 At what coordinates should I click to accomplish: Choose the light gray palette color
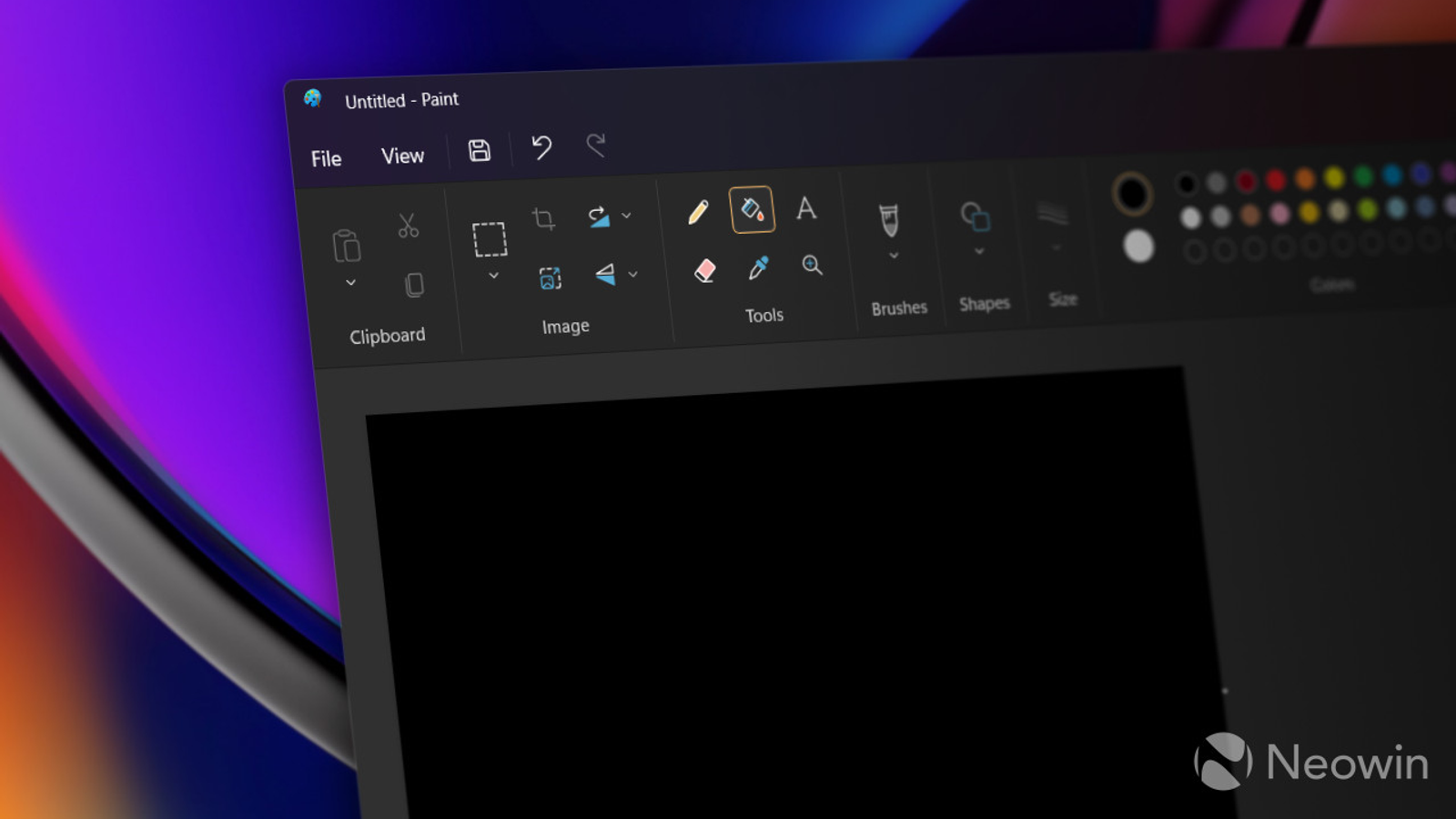[1220, 216]
